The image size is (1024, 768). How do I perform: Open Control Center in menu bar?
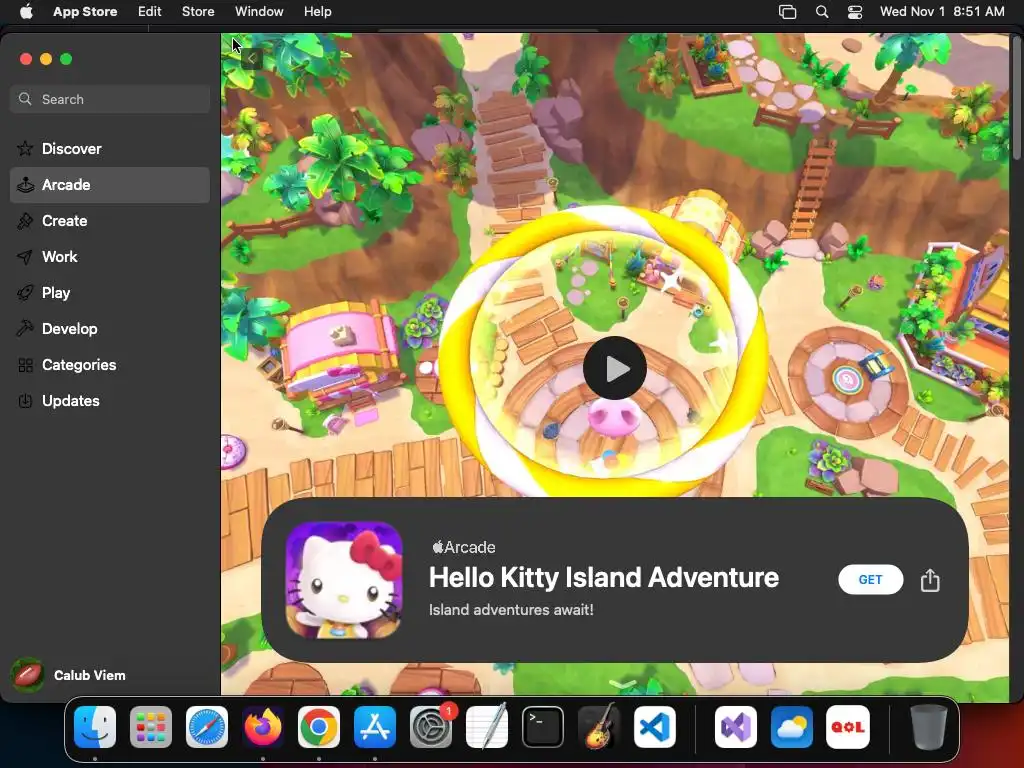tap(855, 12)
